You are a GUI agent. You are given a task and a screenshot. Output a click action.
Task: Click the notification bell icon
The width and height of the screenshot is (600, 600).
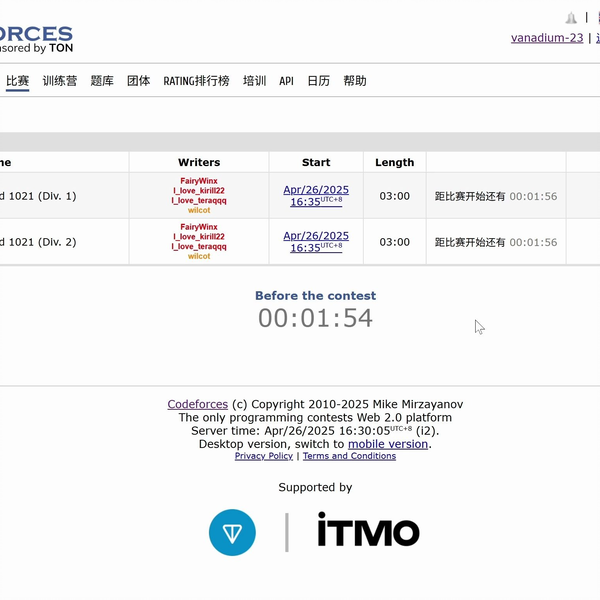coord(571,18)
